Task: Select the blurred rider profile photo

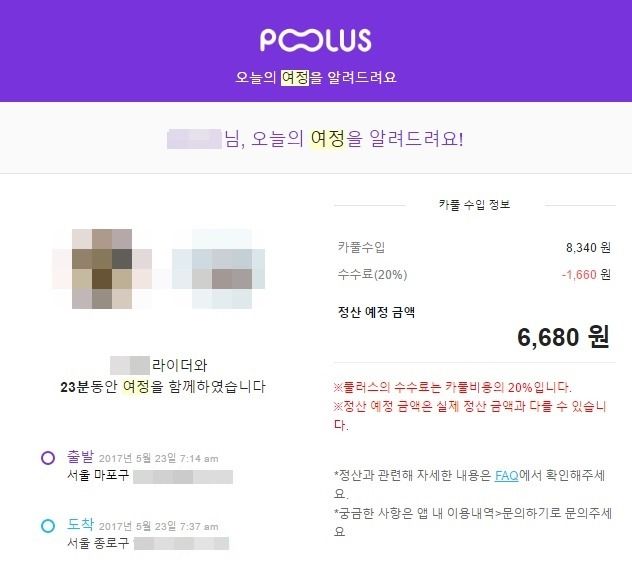Action: 218,269
